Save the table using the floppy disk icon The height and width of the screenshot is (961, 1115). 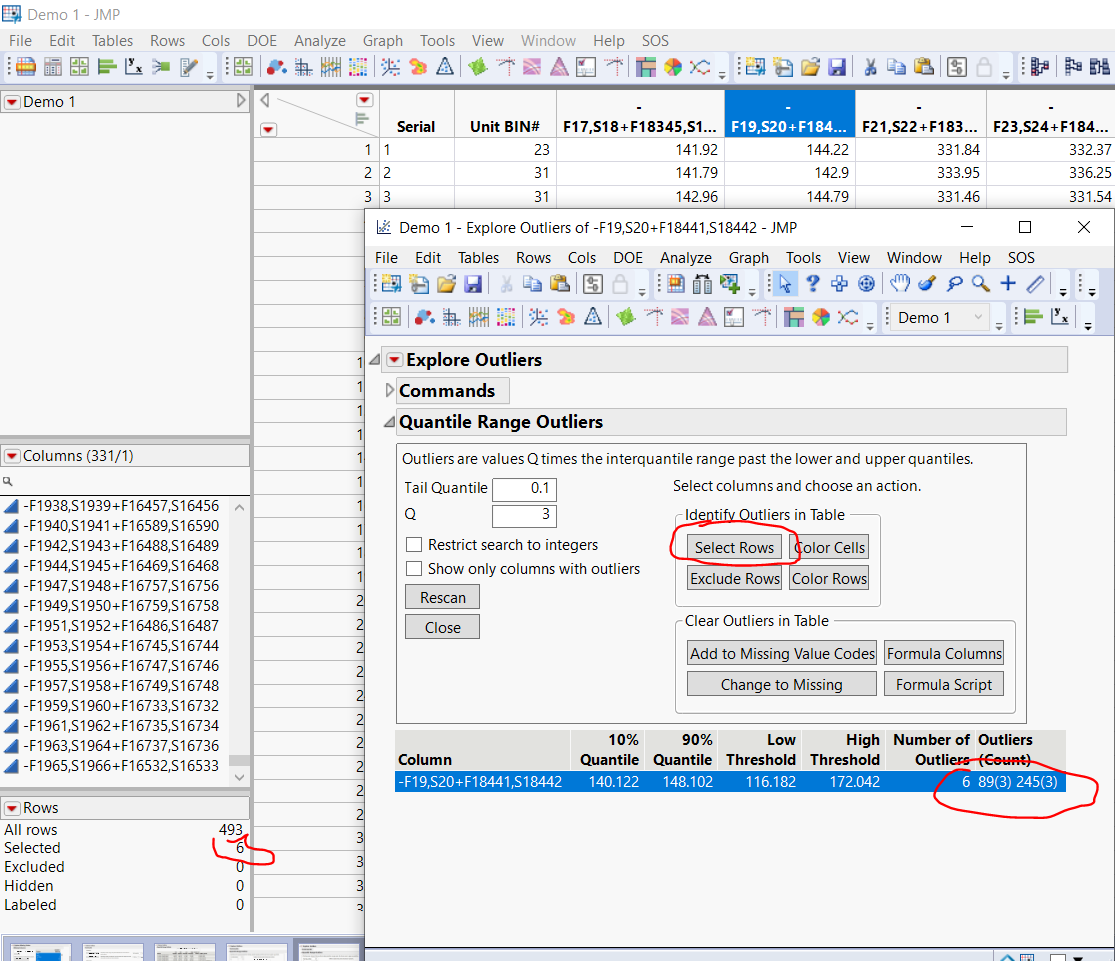point(837,67)
